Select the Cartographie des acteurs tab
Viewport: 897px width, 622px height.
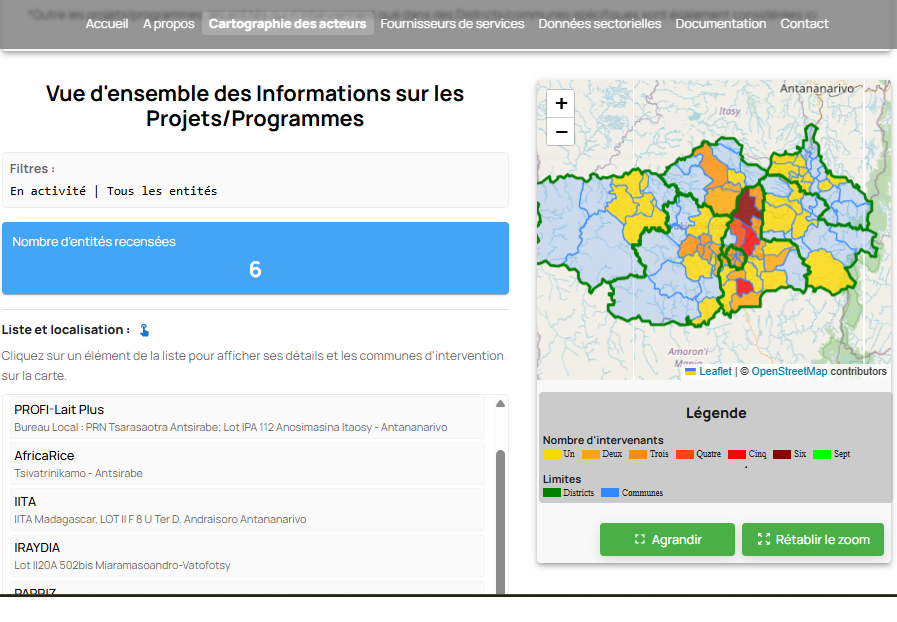(x=287, y=23)
